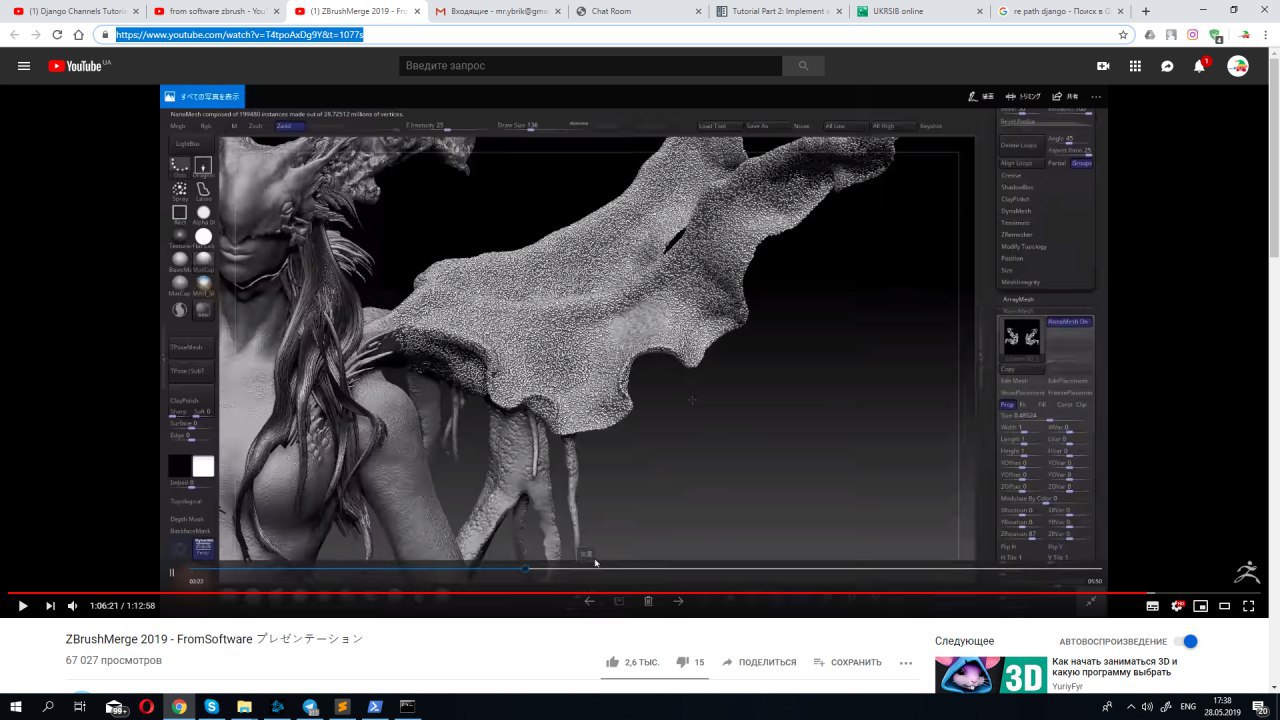Click the white color swatch in ZBrush
The width and height of the screenshot is (1280, 720).
coord(203,466)
